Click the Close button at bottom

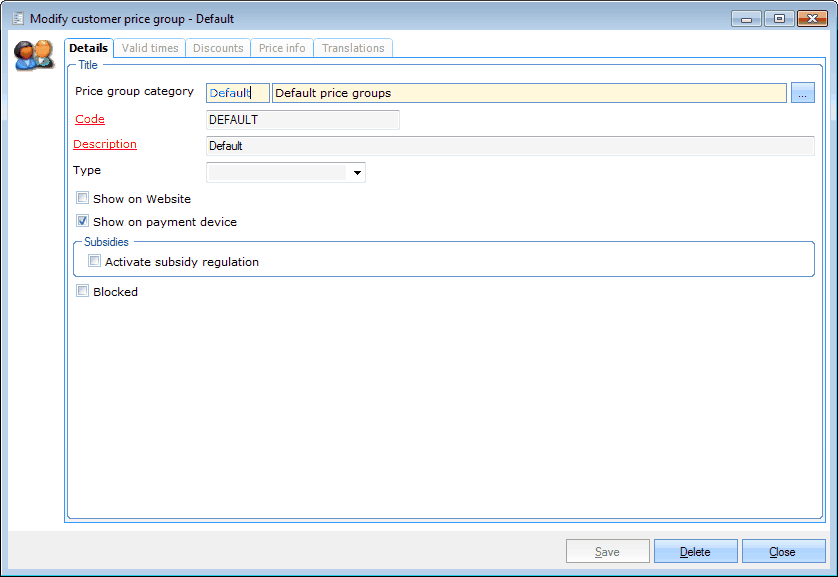[x=782, y=551]
